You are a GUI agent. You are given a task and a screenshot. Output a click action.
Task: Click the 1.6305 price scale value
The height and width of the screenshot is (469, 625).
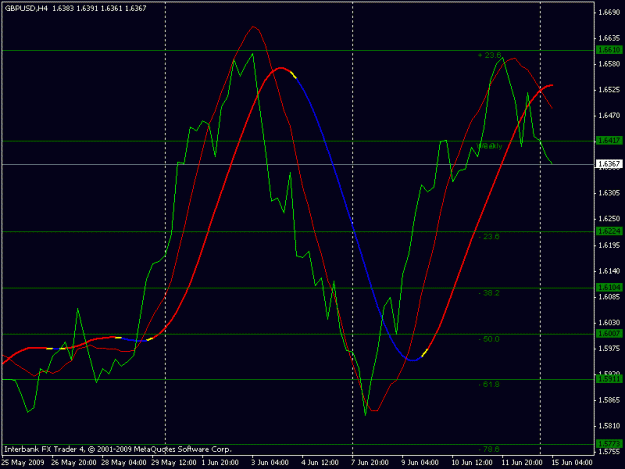[x=610, y=193]
